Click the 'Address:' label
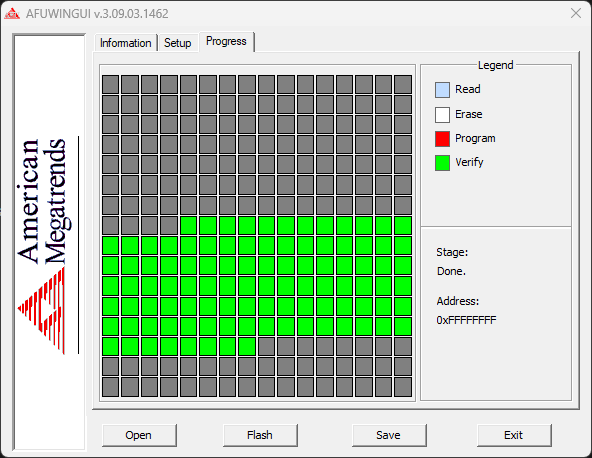This screenshot has height=458, width=592. point(458,301)
